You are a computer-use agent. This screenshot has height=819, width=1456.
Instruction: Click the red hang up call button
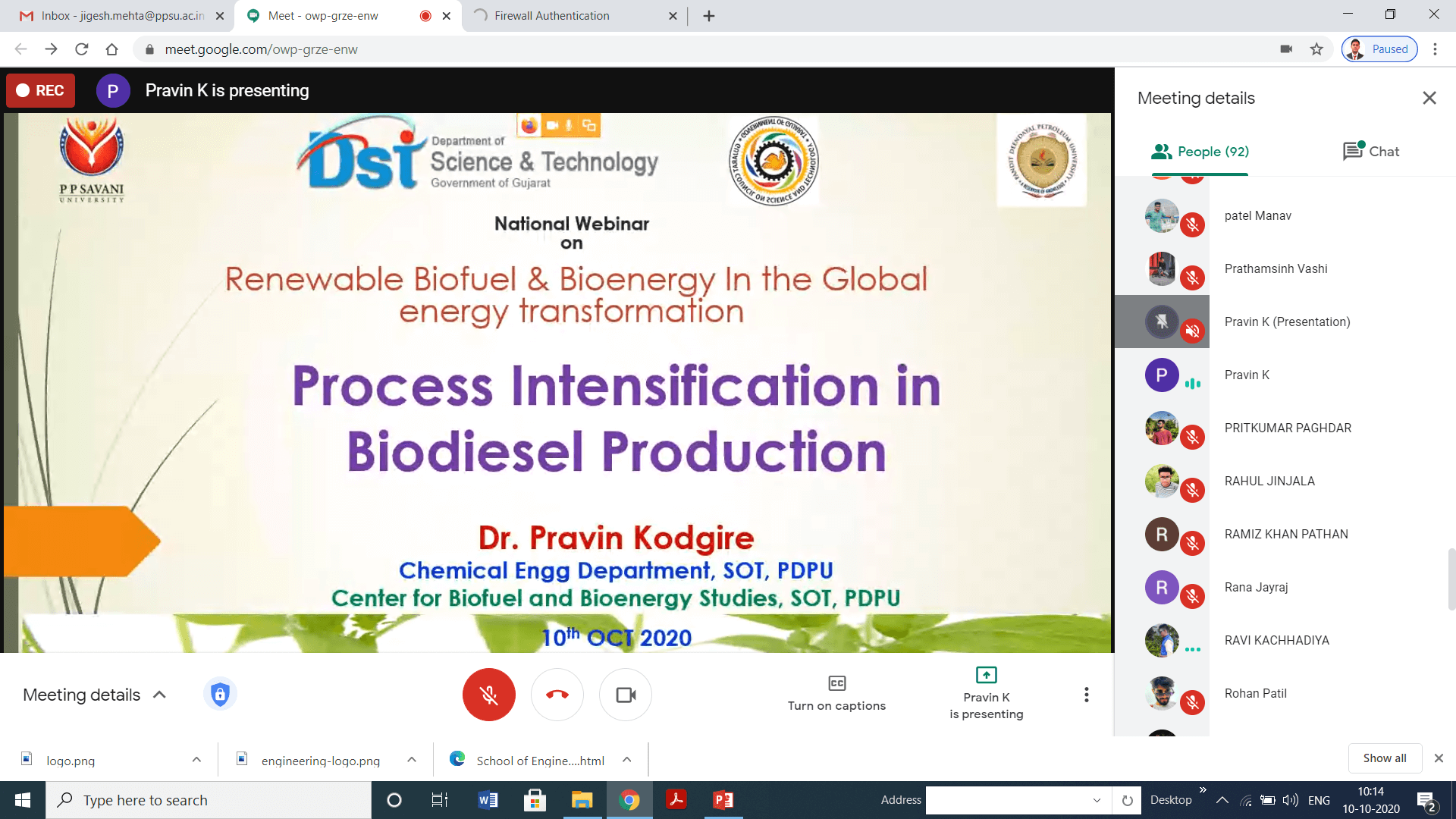tap(557, 695)
